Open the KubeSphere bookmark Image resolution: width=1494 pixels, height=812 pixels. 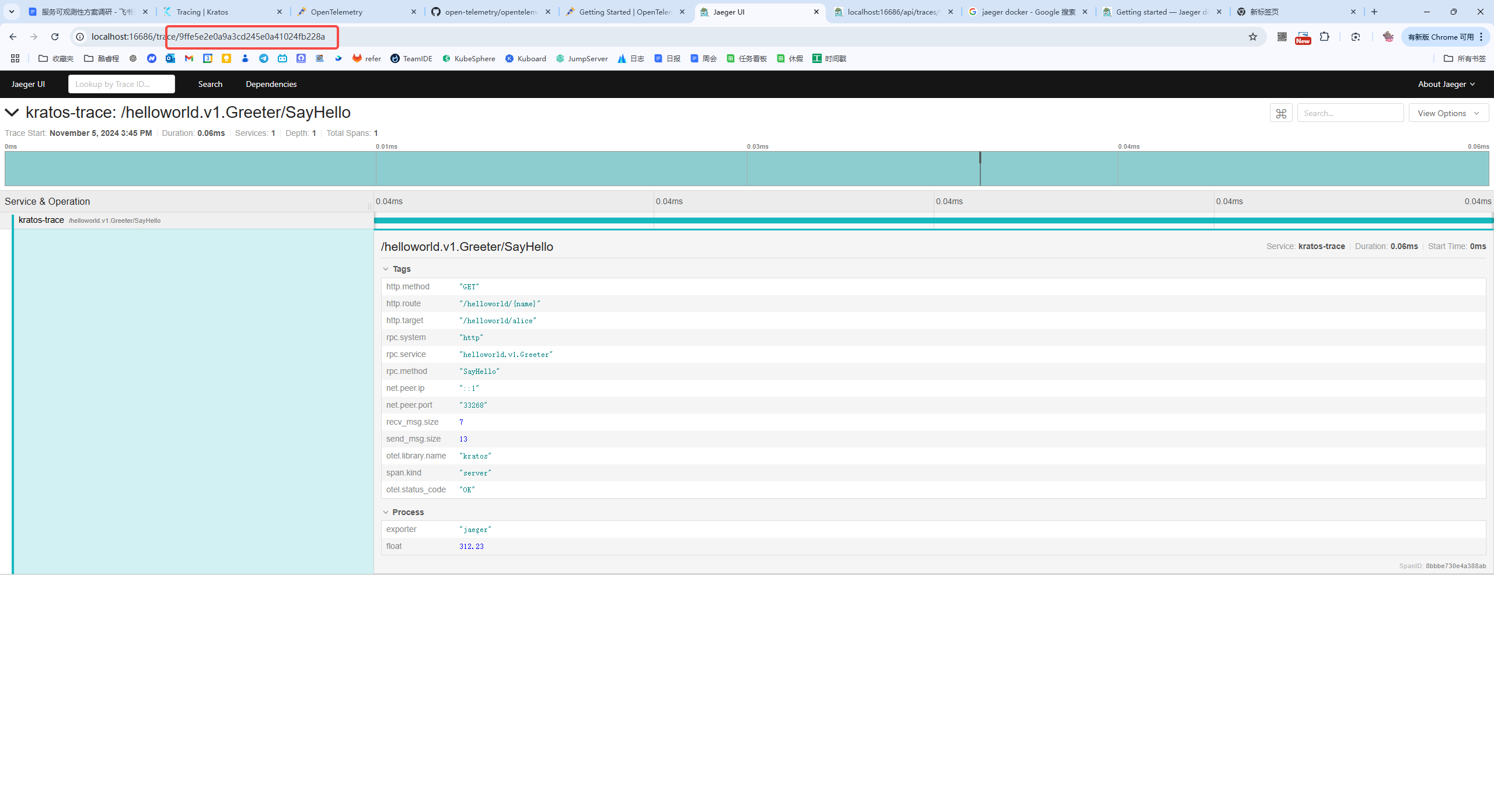469,58
